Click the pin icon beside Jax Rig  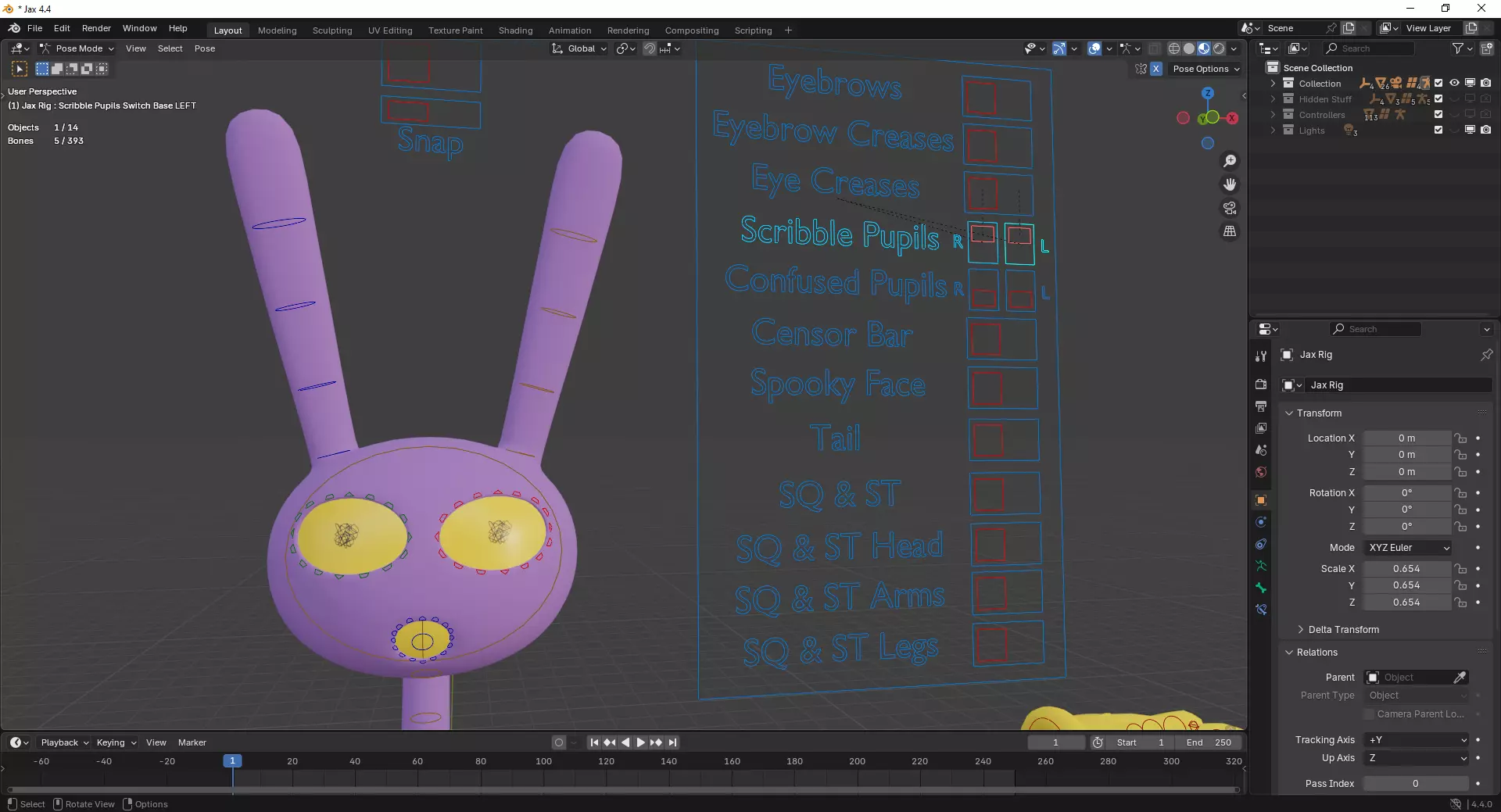1486,355
